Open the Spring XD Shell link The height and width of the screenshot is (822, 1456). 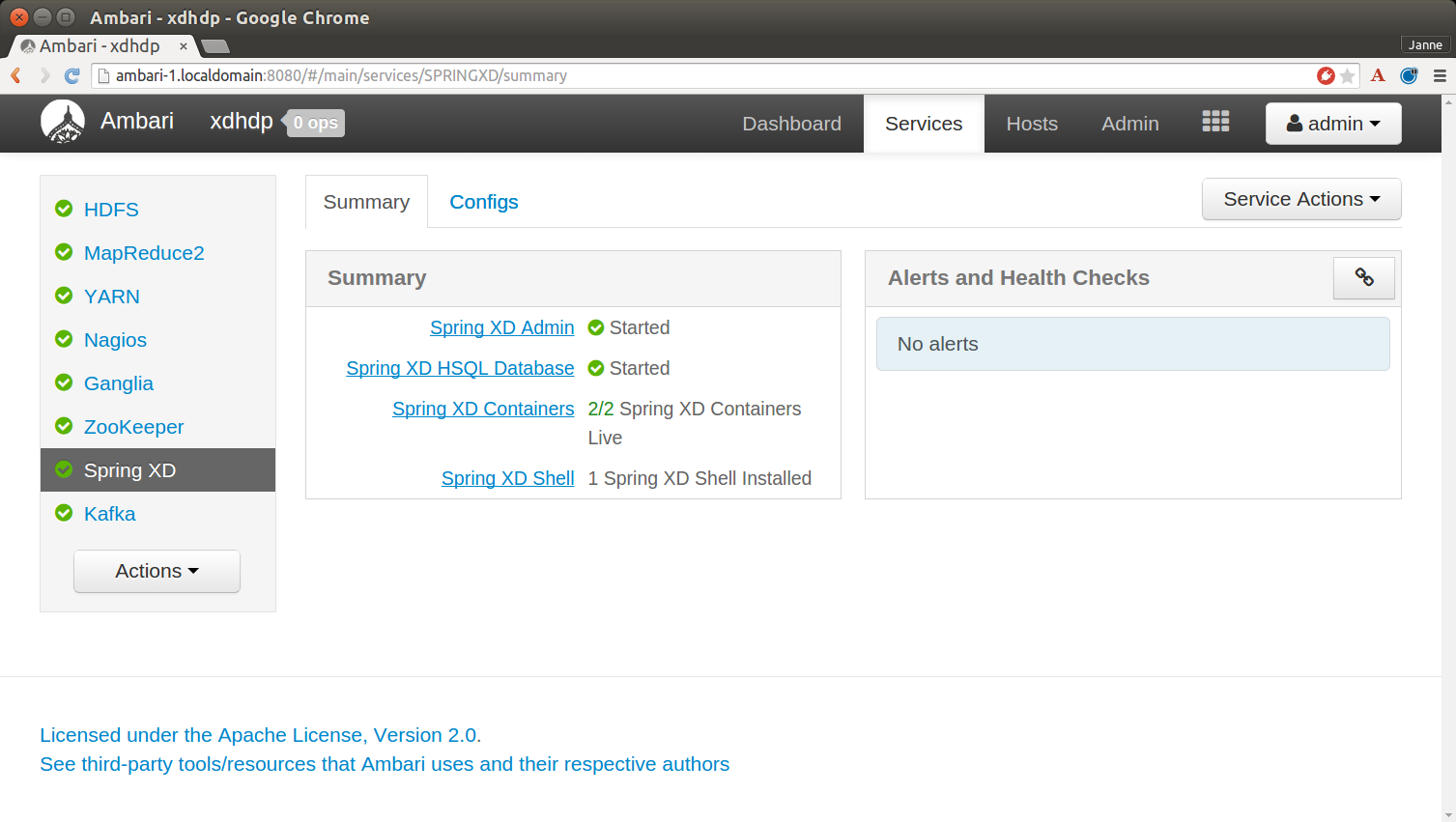point(508,478)
